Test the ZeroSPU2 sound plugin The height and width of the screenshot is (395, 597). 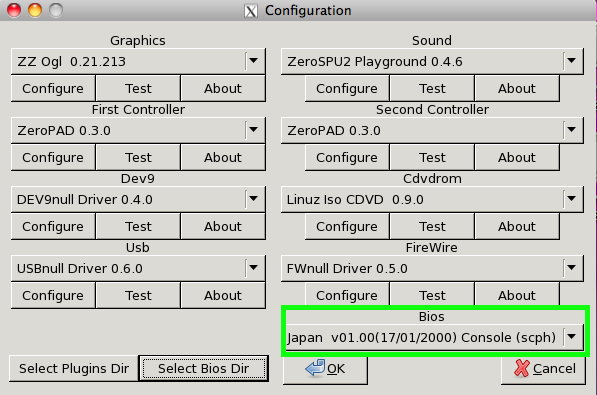coord(432,88)
